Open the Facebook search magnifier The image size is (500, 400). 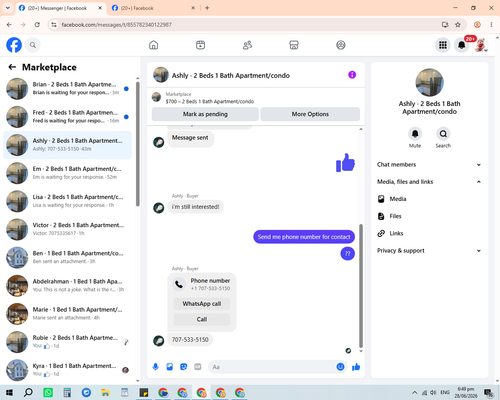33,45
